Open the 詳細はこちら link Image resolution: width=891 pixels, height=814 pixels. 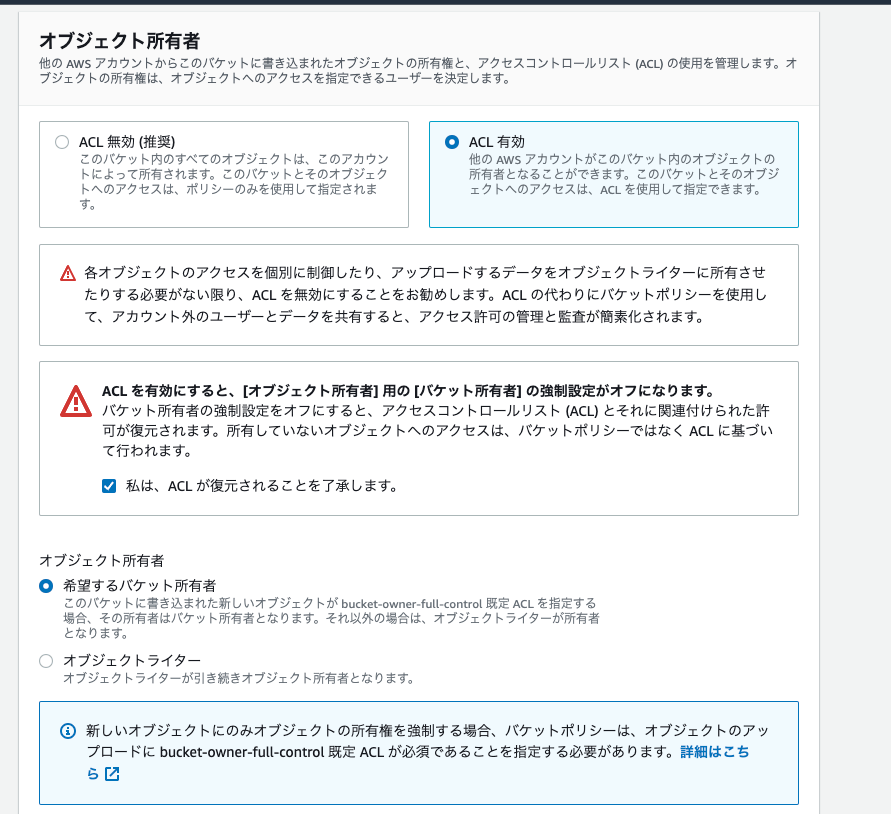pos(714,752)
